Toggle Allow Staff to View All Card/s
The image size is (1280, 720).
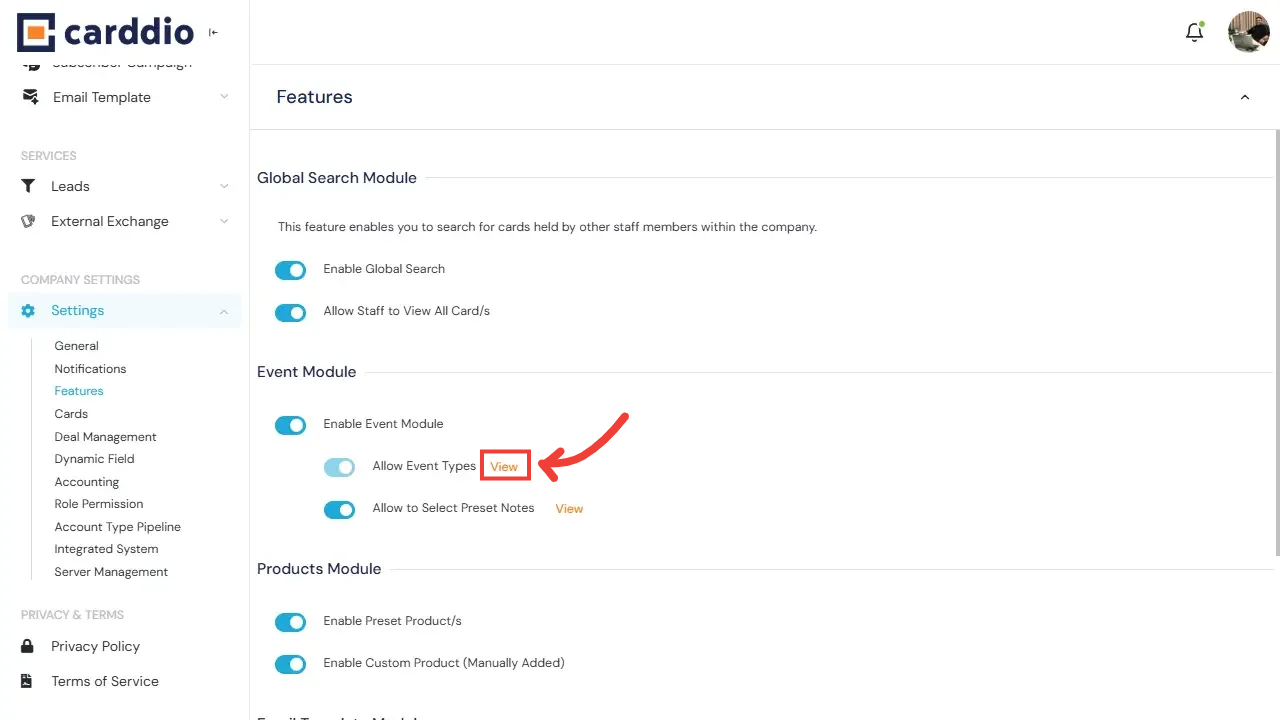[x=290, y=312]
